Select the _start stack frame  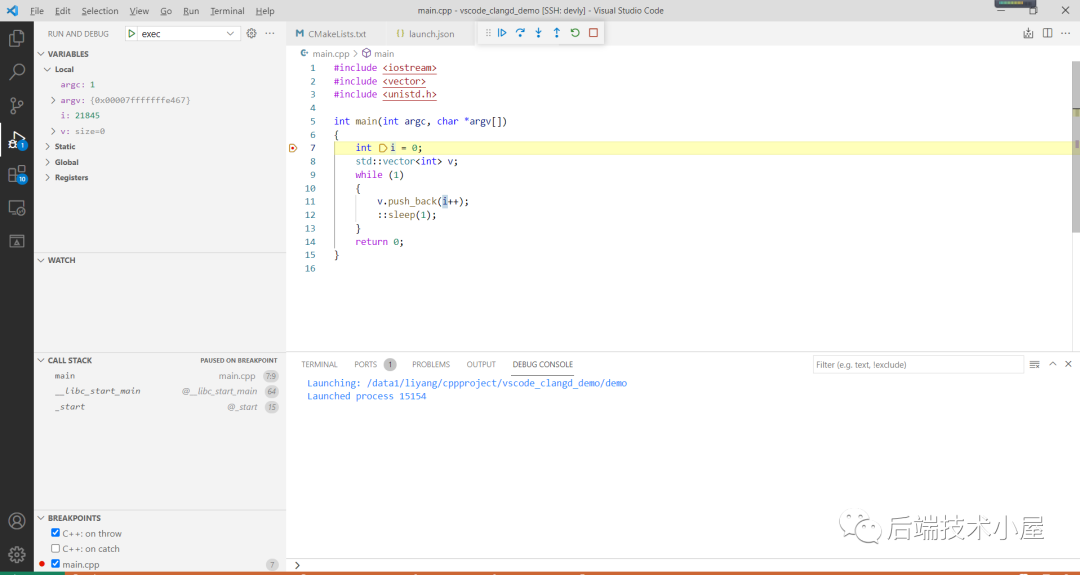coord(160,407)
